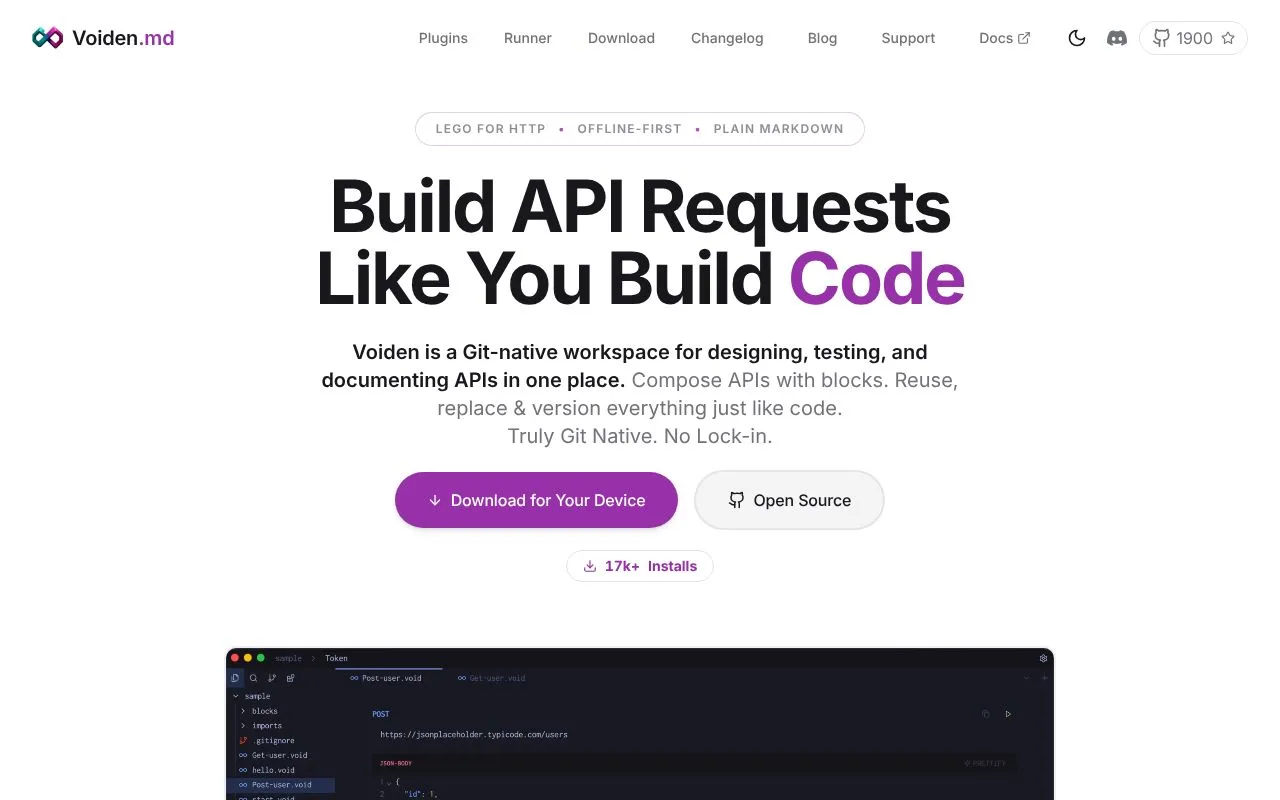
Task: Open the Support nav link
Action: pos(908,38)
